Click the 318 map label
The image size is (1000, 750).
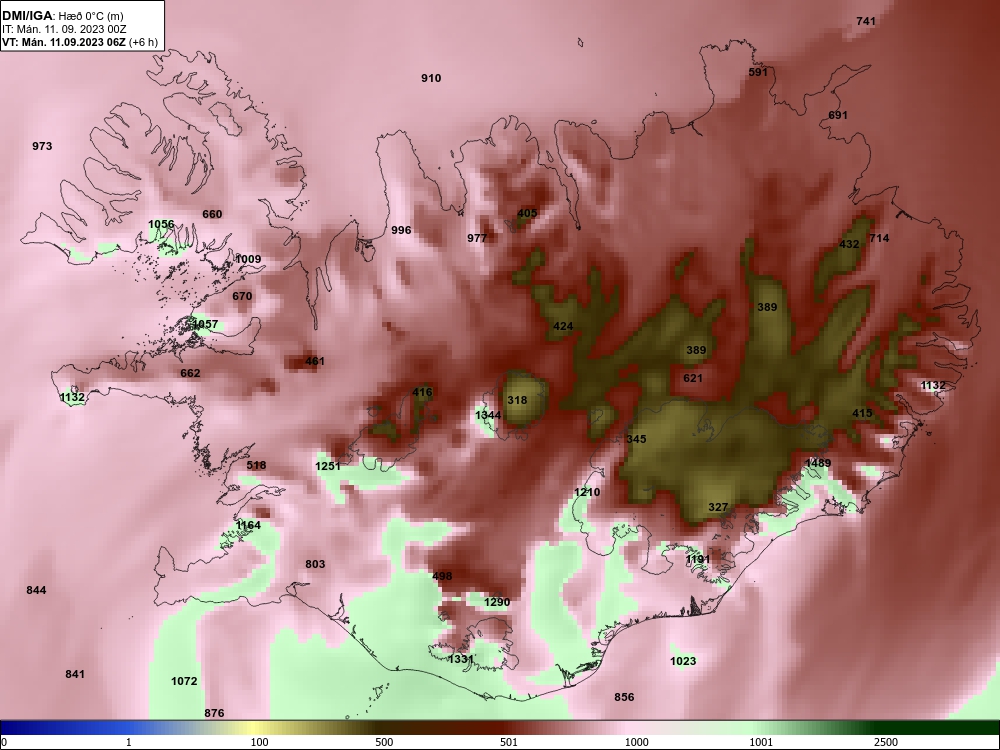[x=517, y=401]
